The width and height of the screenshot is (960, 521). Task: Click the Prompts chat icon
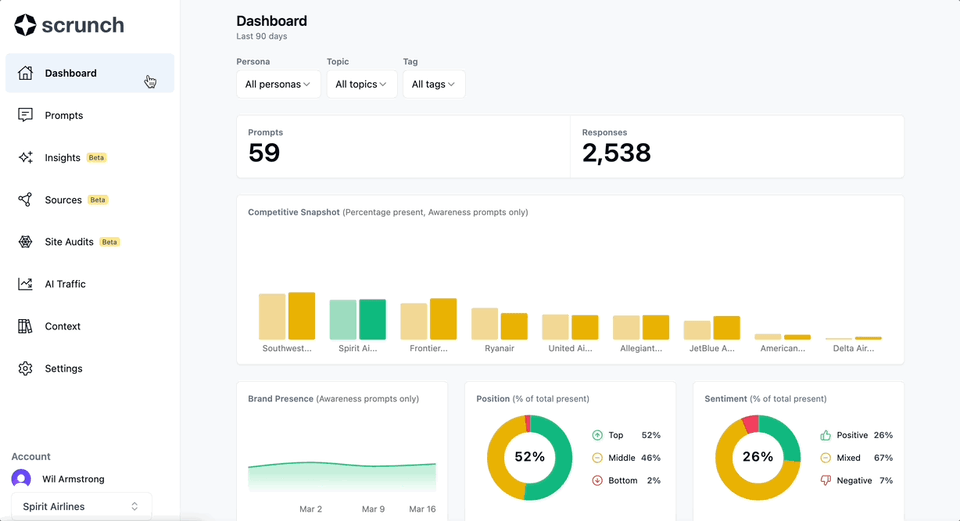(25, 115)
